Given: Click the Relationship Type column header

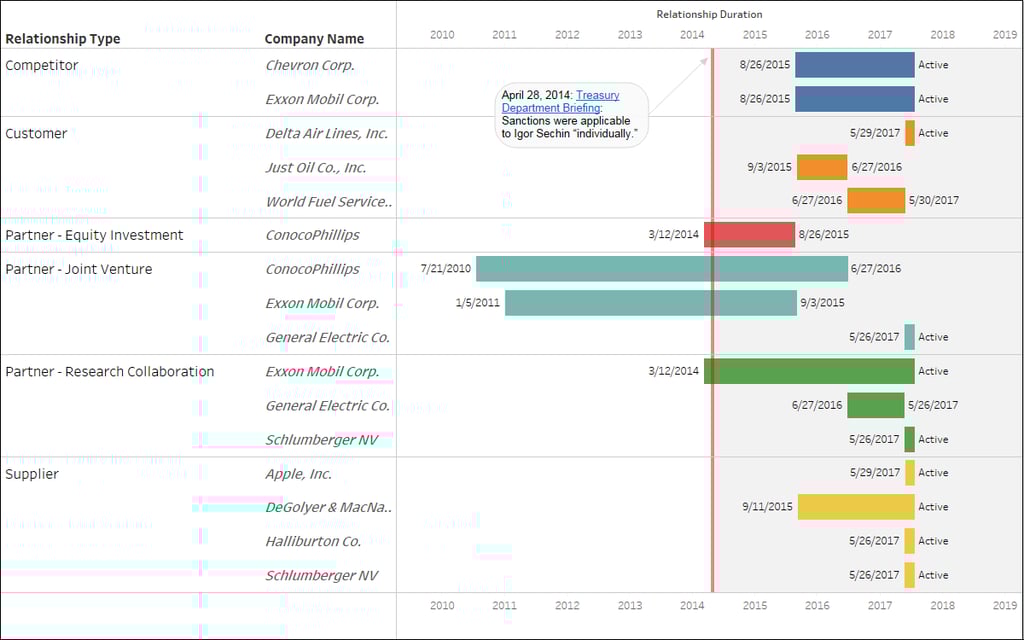Looking at the screenshot, I should pyautogui.click(x=63, y=39).
